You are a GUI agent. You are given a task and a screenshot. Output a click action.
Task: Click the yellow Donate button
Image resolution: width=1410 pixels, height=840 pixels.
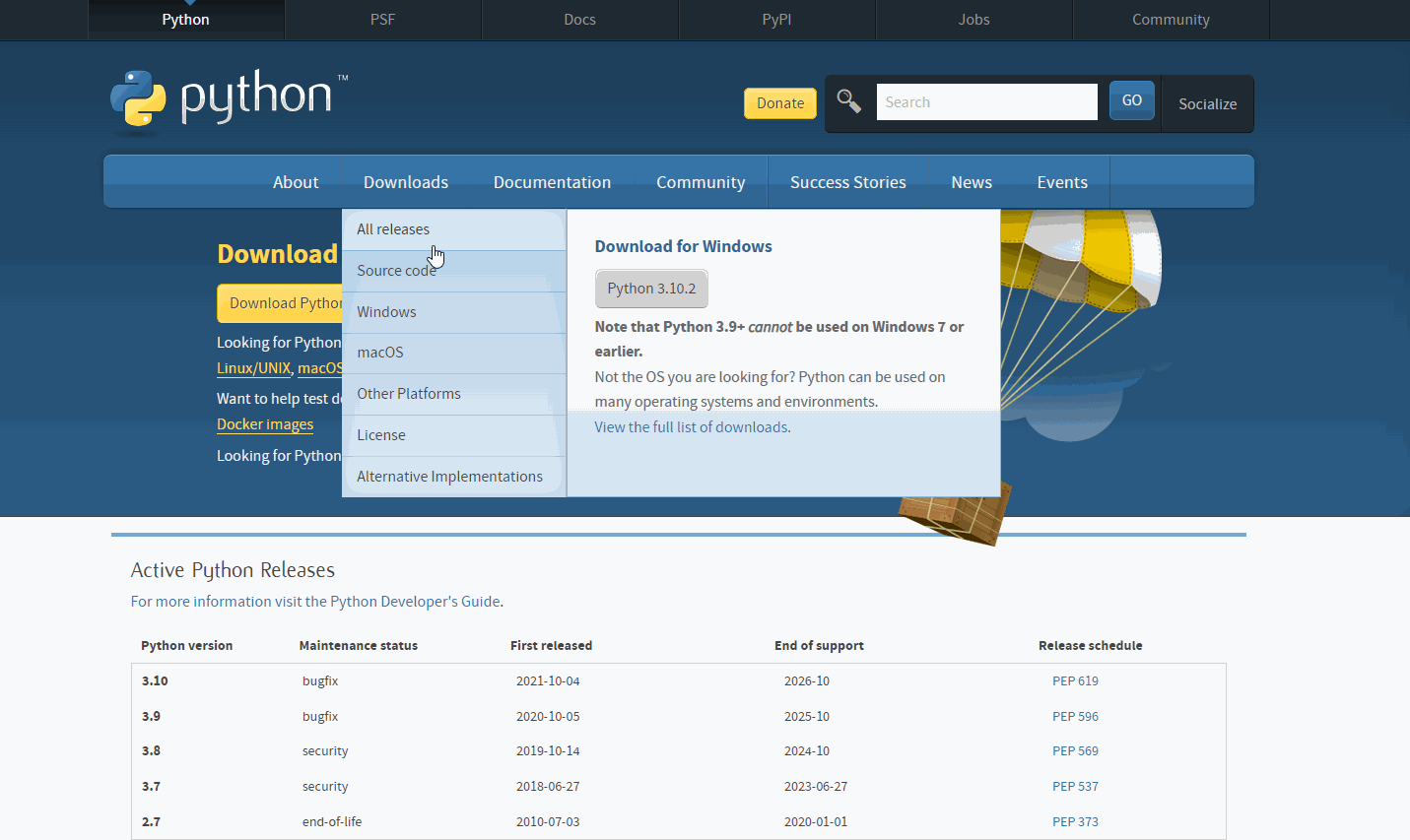pos(780,102)
